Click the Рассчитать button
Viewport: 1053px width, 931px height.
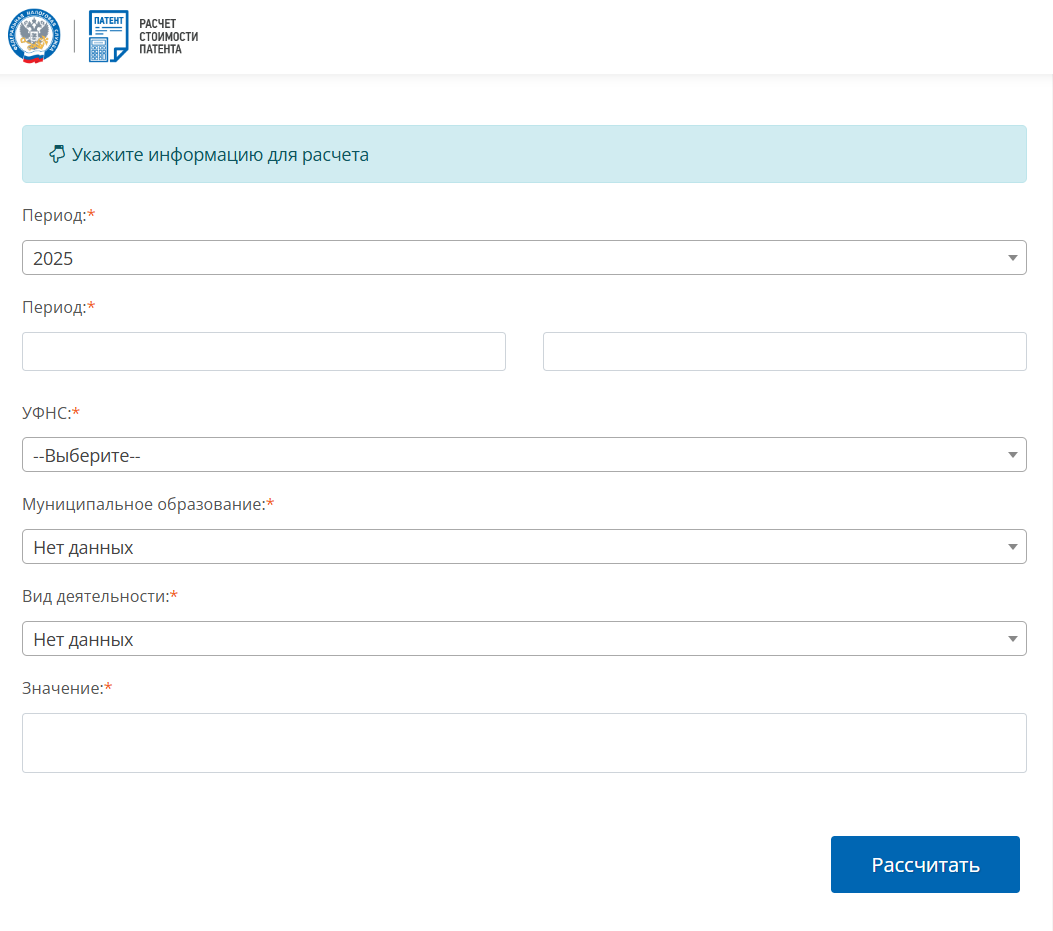tap(925, 864)
